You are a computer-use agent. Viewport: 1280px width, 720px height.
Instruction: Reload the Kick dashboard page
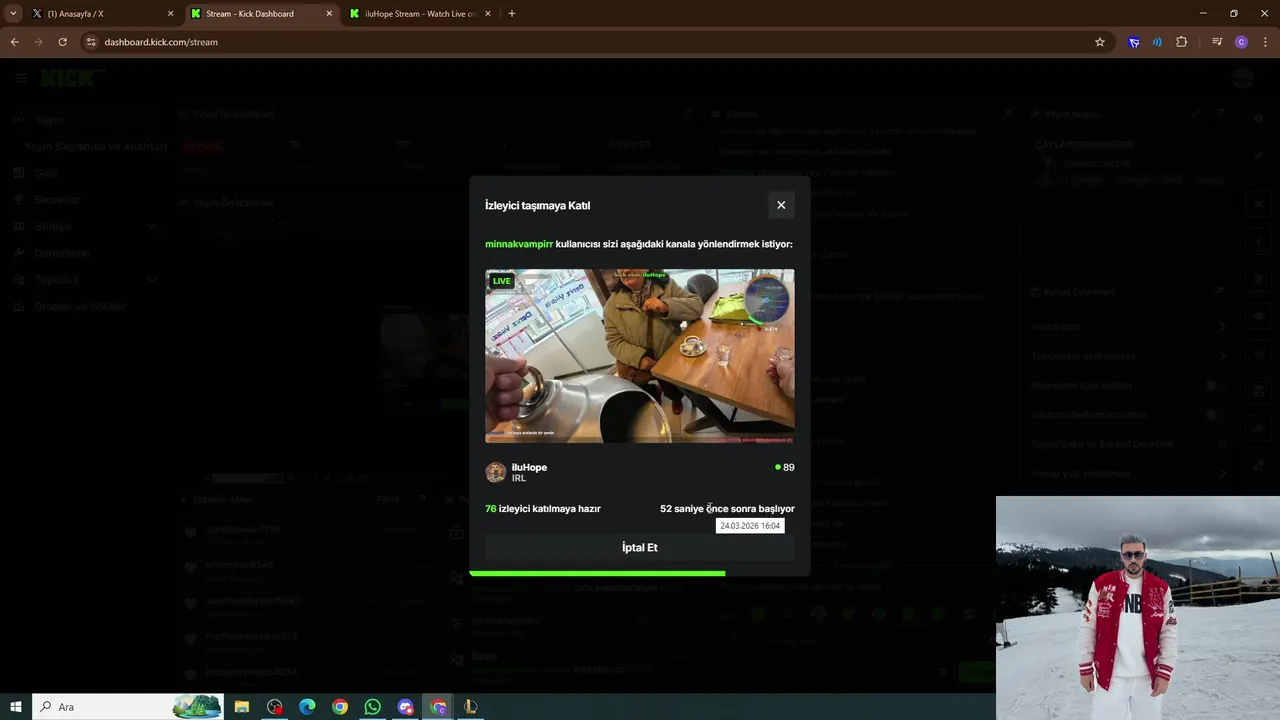(x=62, y=42)
